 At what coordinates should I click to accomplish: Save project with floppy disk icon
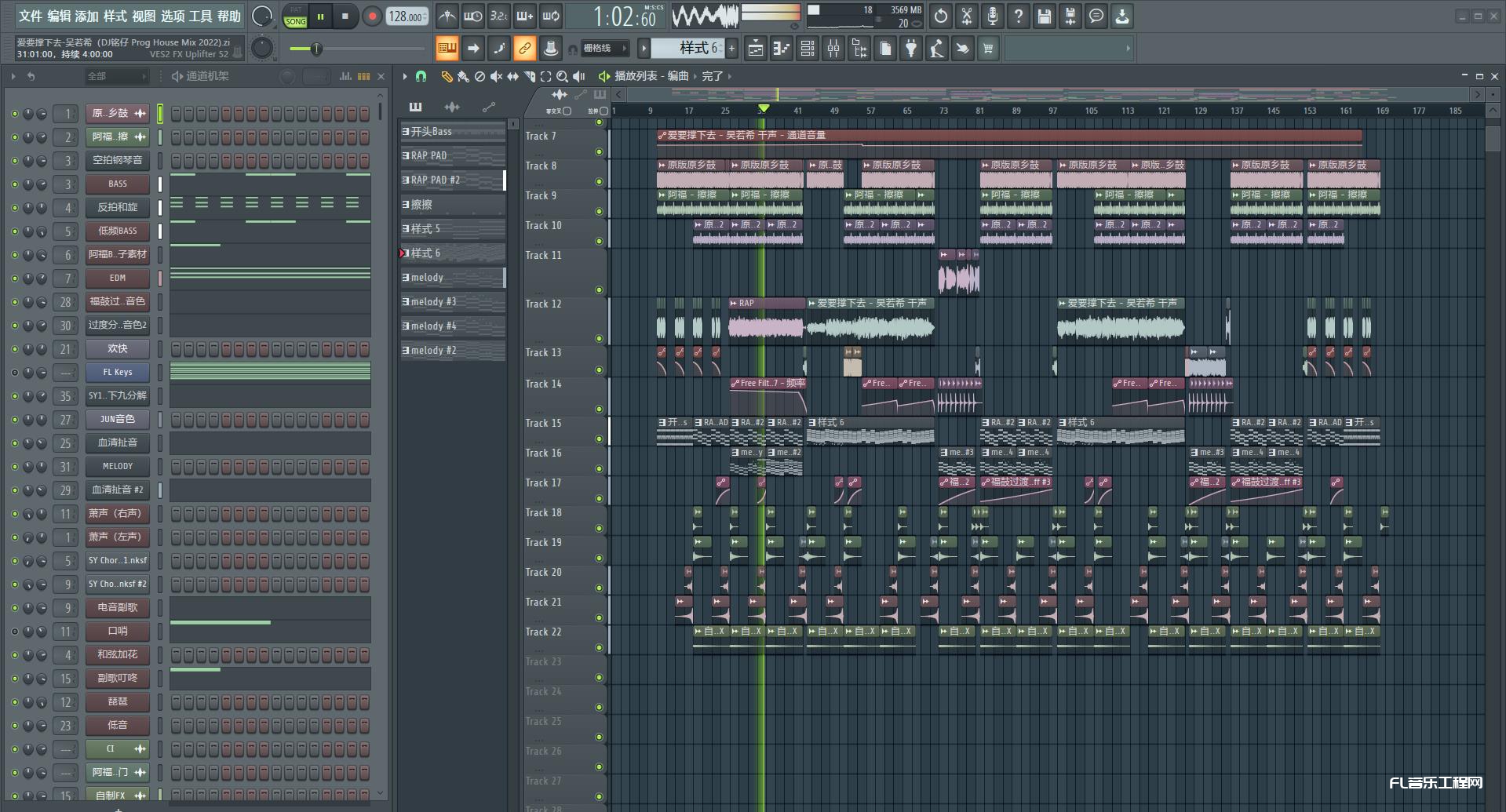[1045, 16]
